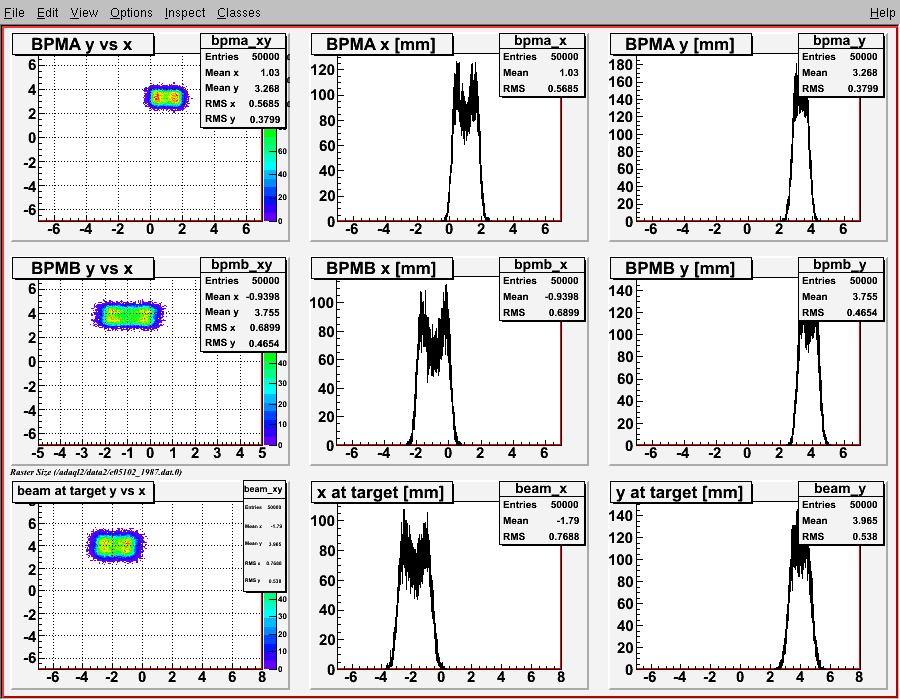Select the 'BPMA y [mm]' title box
Image resolution: width=900 pixels, height=700 pixels.
[x=681, y=44]
